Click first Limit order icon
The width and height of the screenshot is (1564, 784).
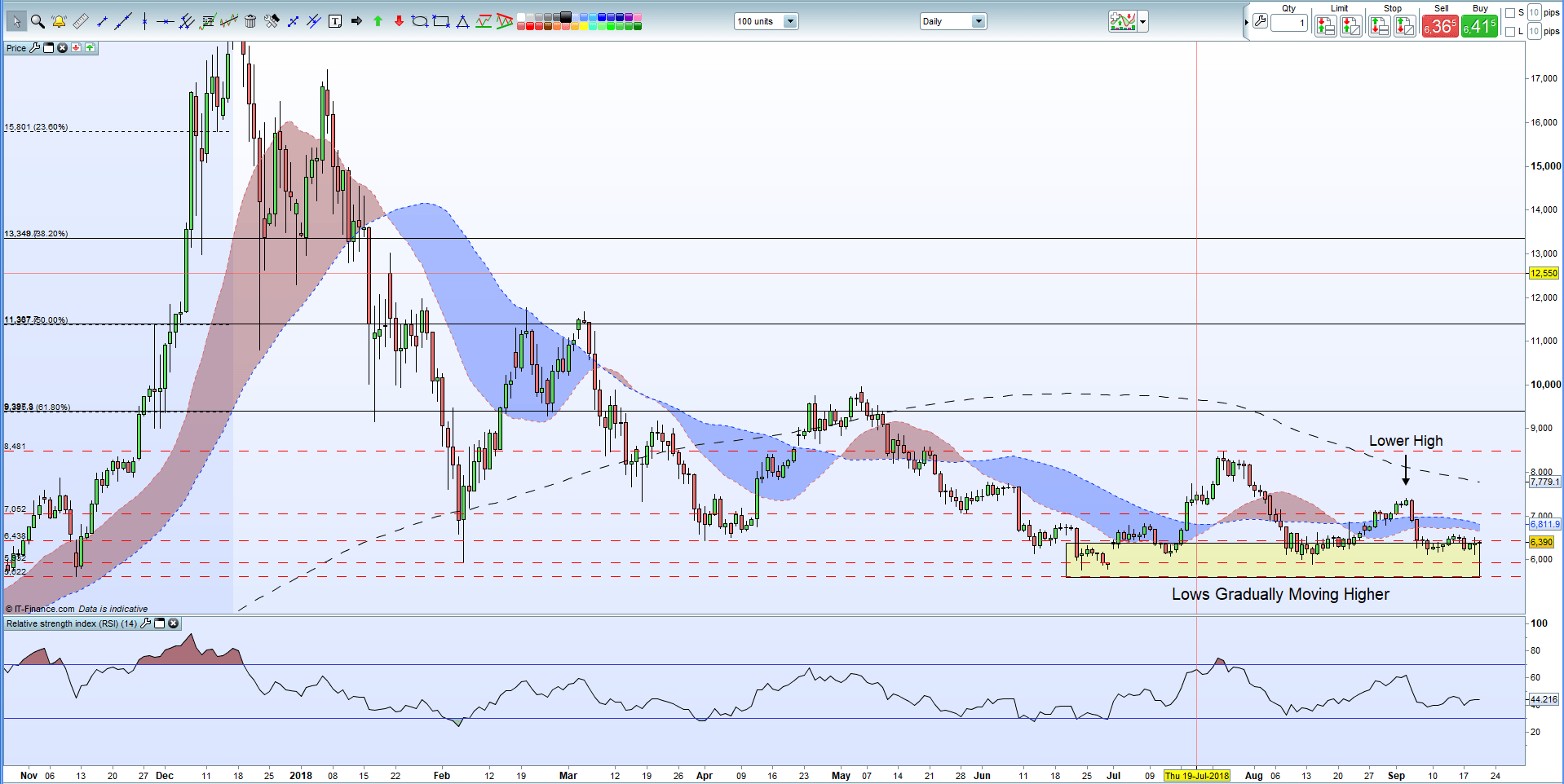(x=1326, y=26)
